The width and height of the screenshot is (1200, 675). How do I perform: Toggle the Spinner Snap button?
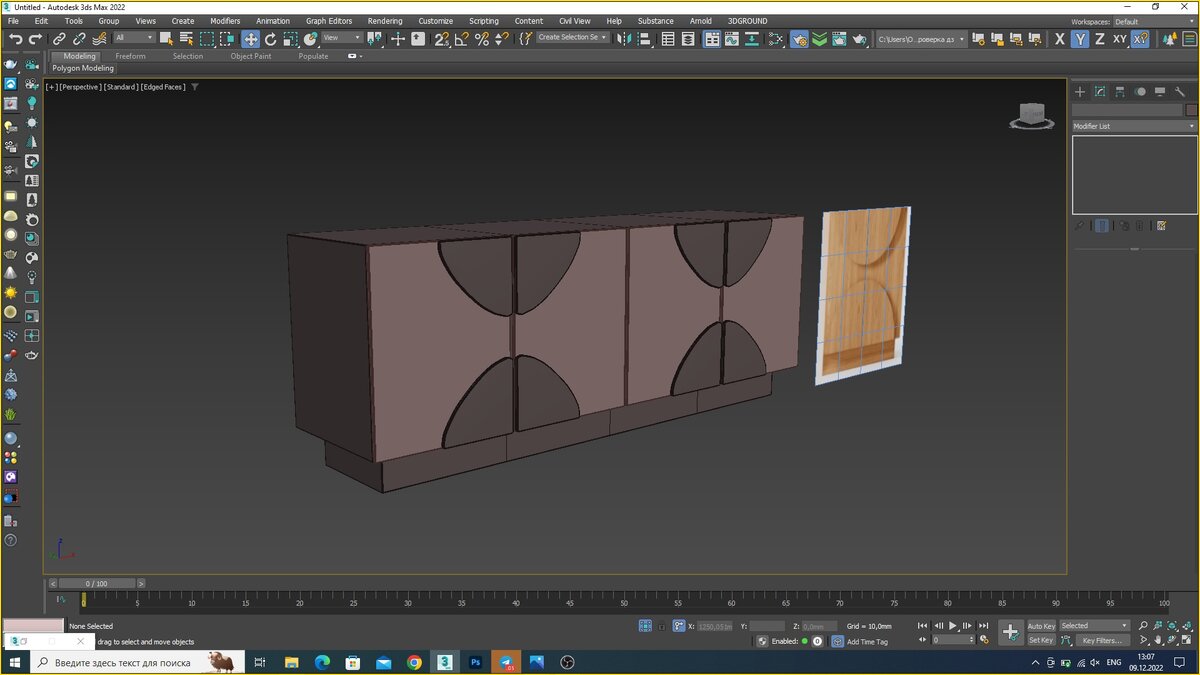pos(501,39)
